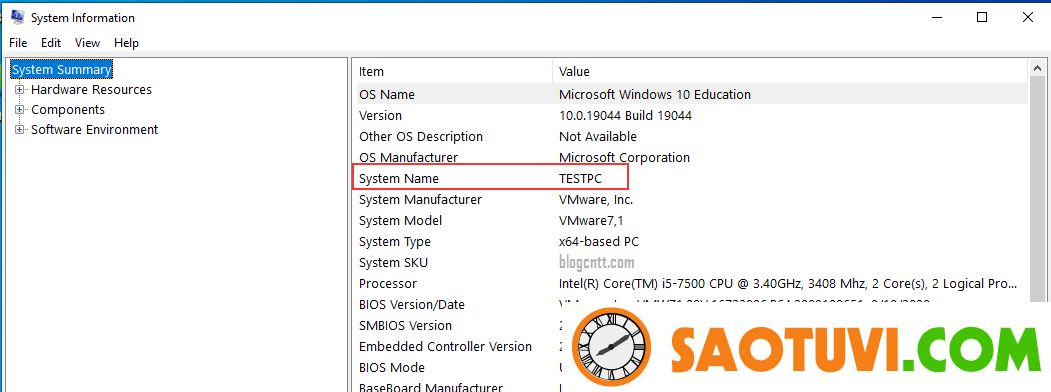Select the System Manufacturer row label
Screen dimensions: 1051x392
[420, 200]
